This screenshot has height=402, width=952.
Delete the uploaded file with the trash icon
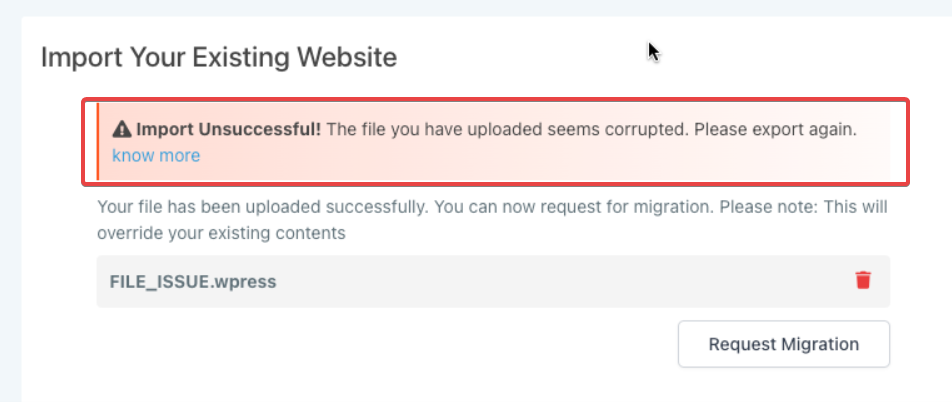tap(863, 281)
